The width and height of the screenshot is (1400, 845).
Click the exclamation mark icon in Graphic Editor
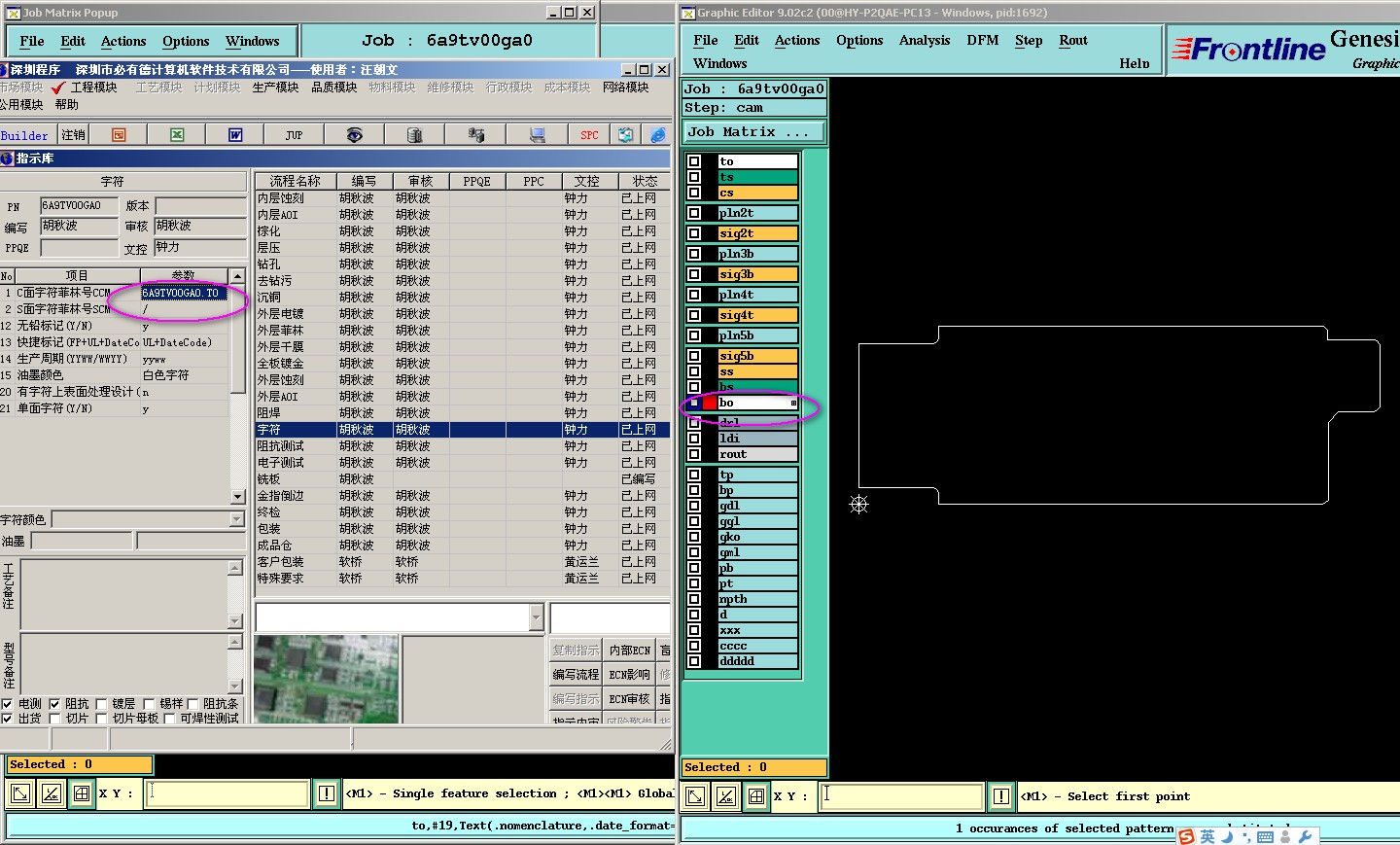pyautogui.click(x=1001, y=797)
